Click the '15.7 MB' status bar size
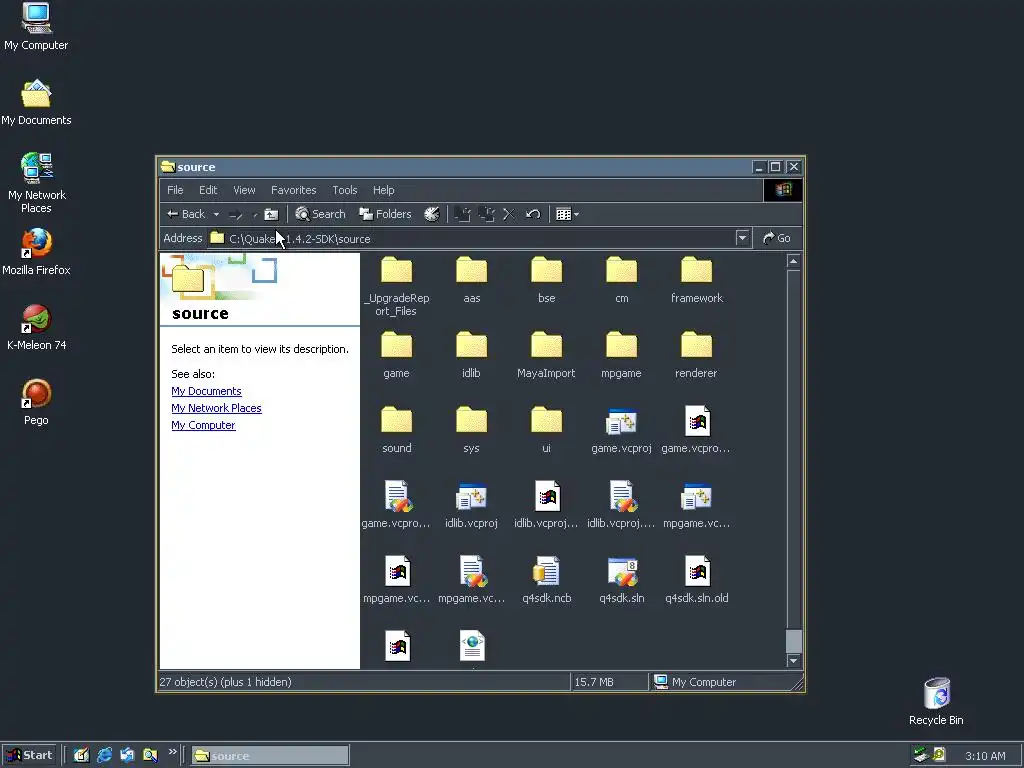 coord(594,682)
